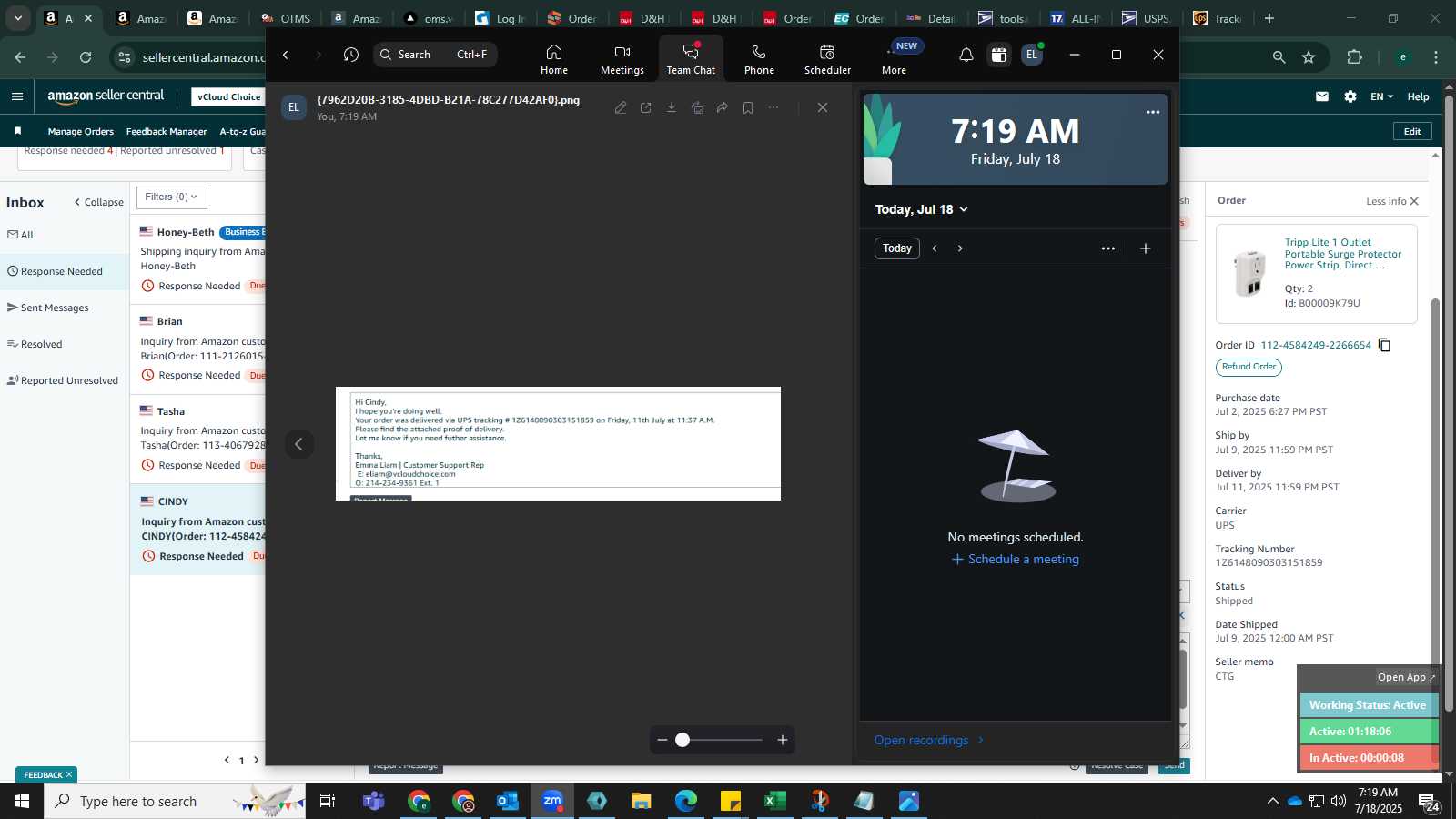This screenshot has width=1456, height=819.
Task: Go to next day in calendar
Action: [x=960, y=248]
